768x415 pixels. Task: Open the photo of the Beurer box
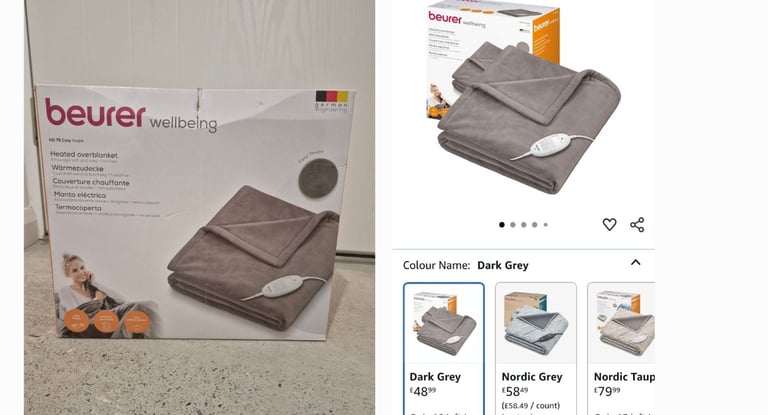pos(199,207)
